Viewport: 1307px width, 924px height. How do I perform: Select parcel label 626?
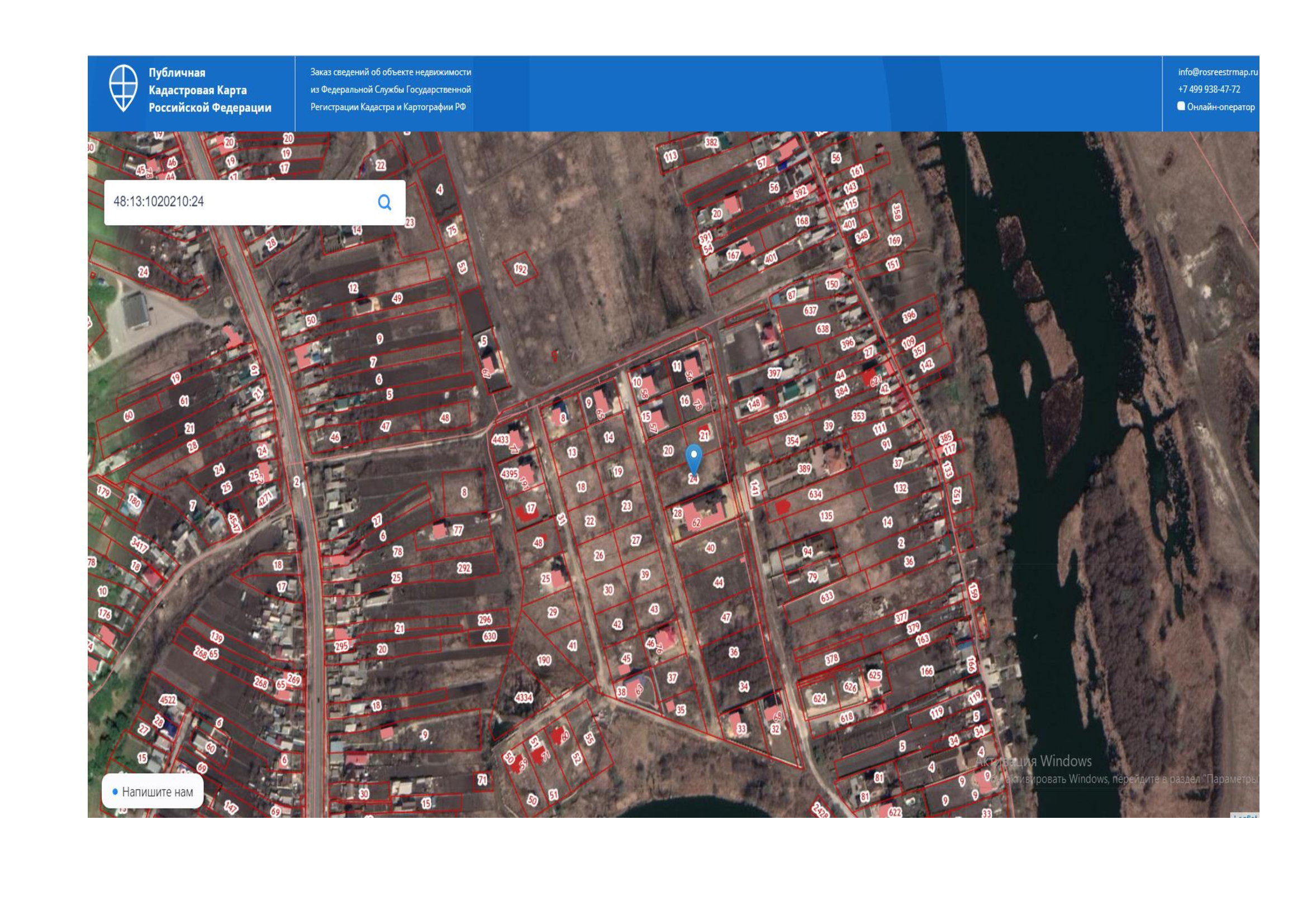pos(850,687)
